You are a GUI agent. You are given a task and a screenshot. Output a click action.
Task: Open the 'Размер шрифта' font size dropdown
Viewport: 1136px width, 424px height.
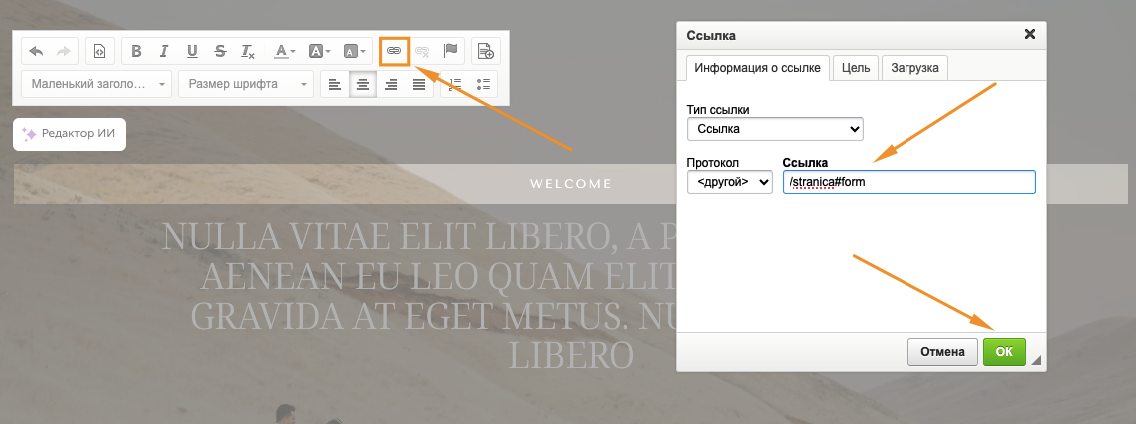coord(245,84)
